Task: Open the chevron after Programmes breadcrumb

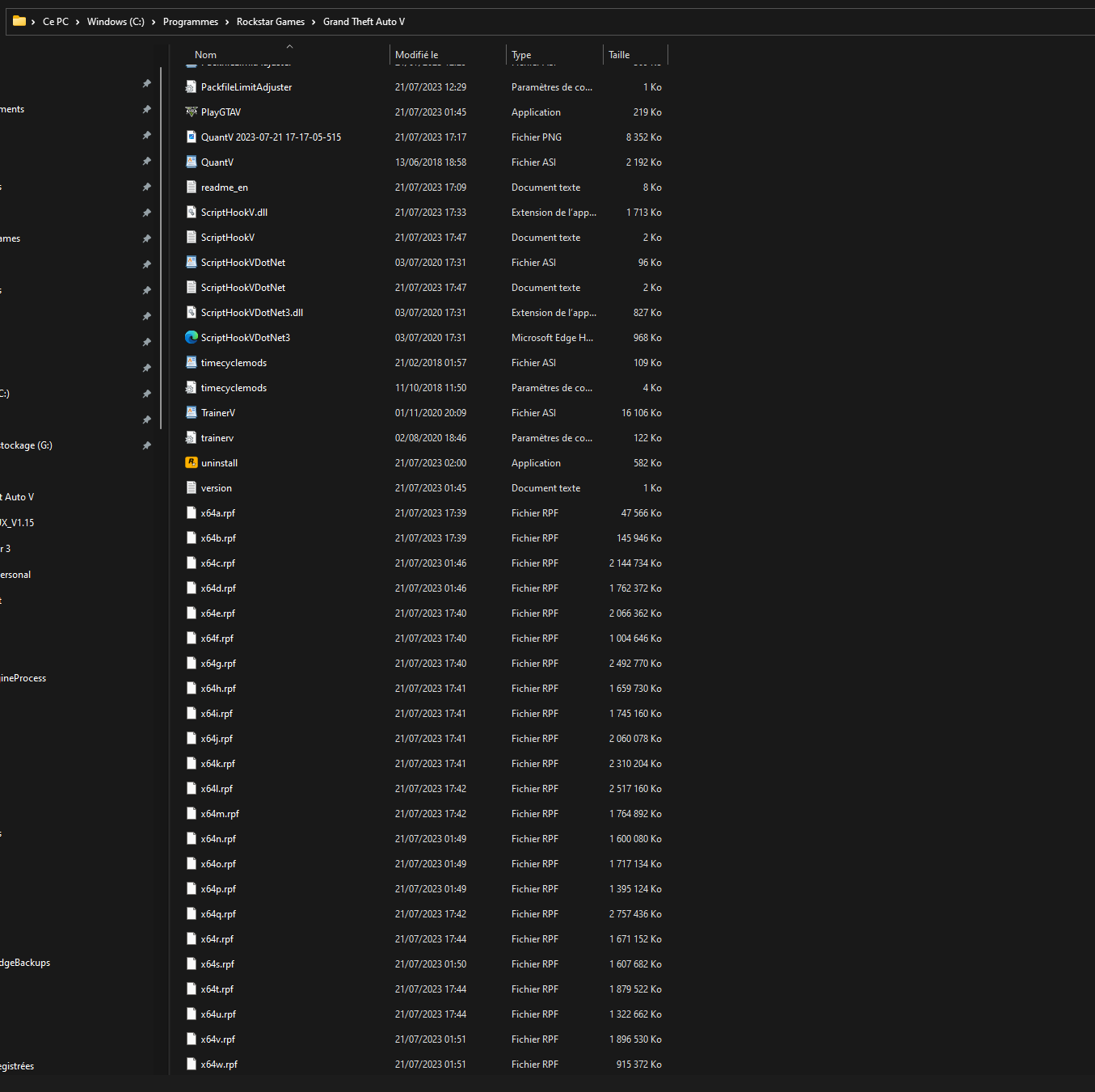Action: tap(227, 22)
